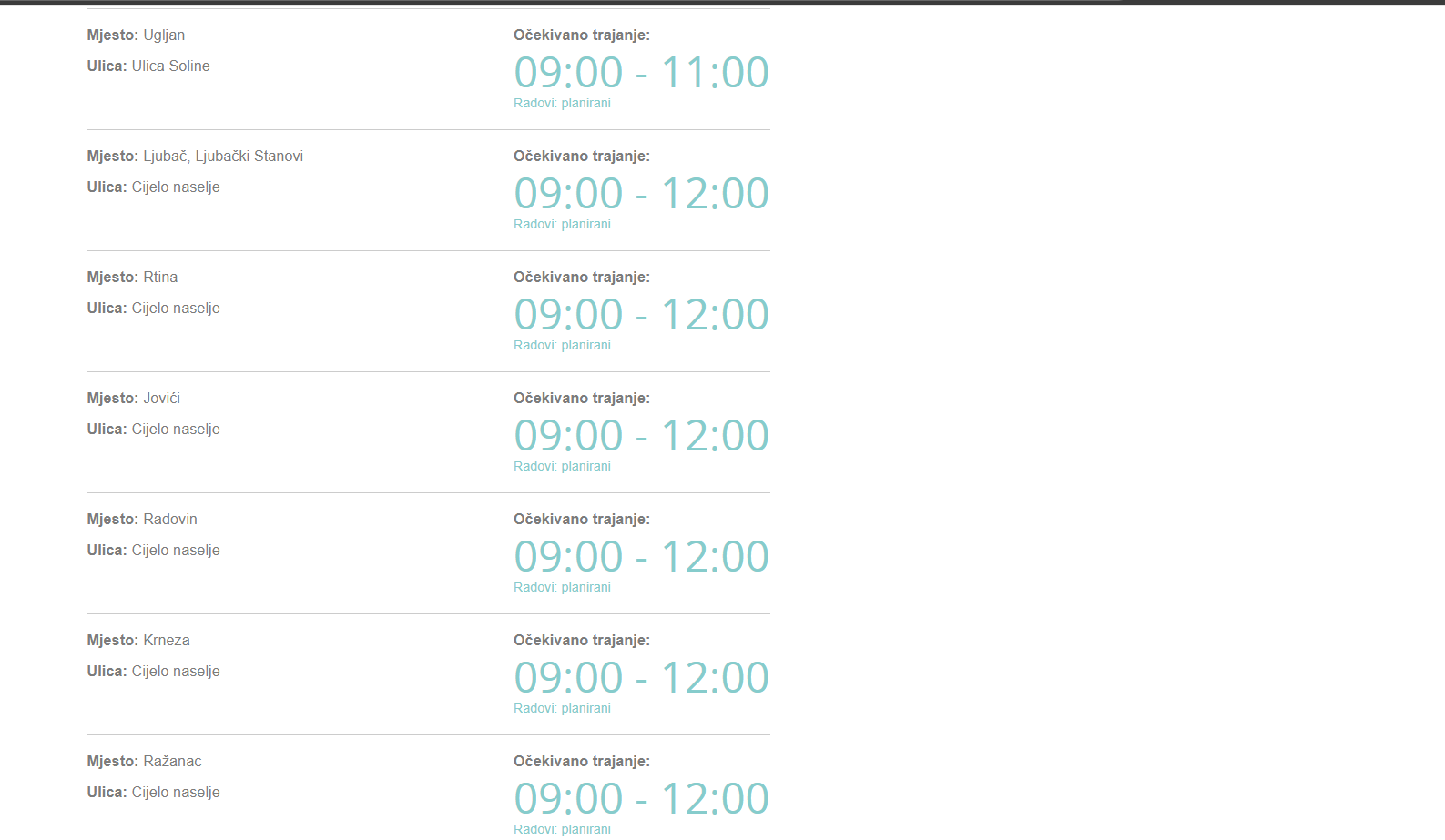1445x840 pixels.
Task: Click the Rtina place name
Action: pyautogui.click(x=160, y=278)
